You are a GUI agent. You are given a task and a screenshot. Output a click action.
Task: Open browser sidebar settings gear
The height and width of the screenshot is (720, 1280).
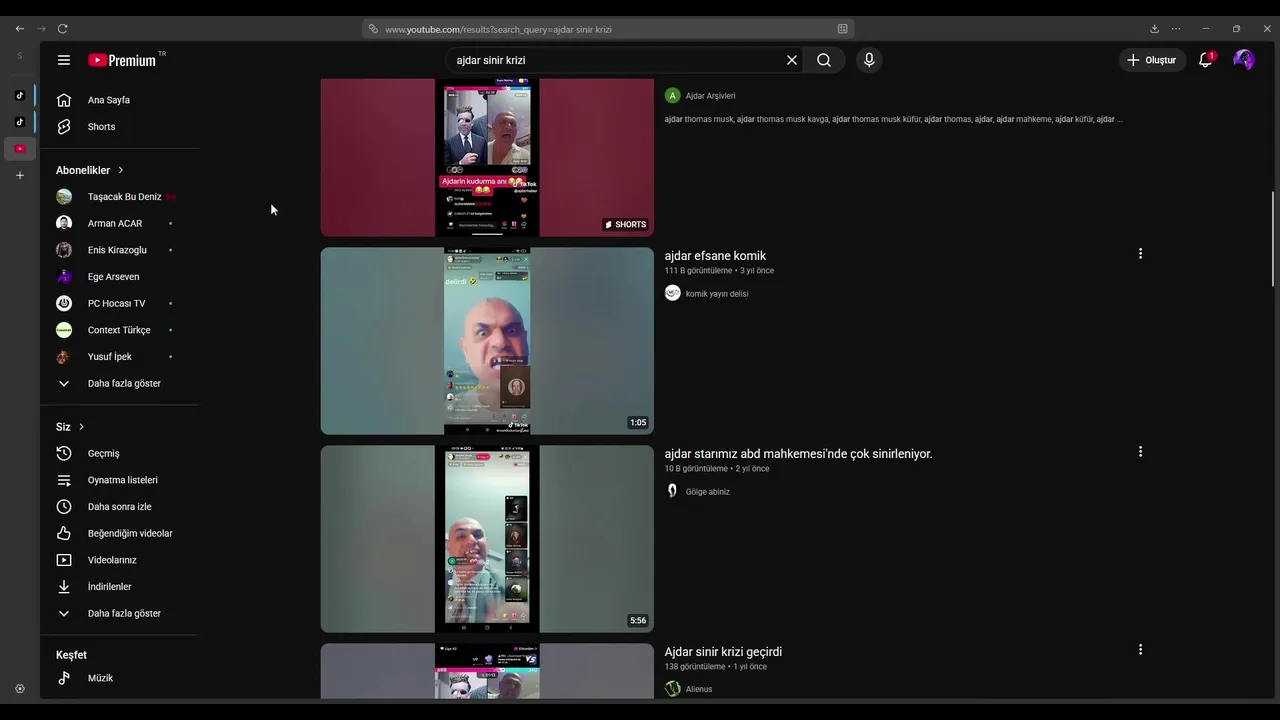pyautogui.click(x=20, y=689)
